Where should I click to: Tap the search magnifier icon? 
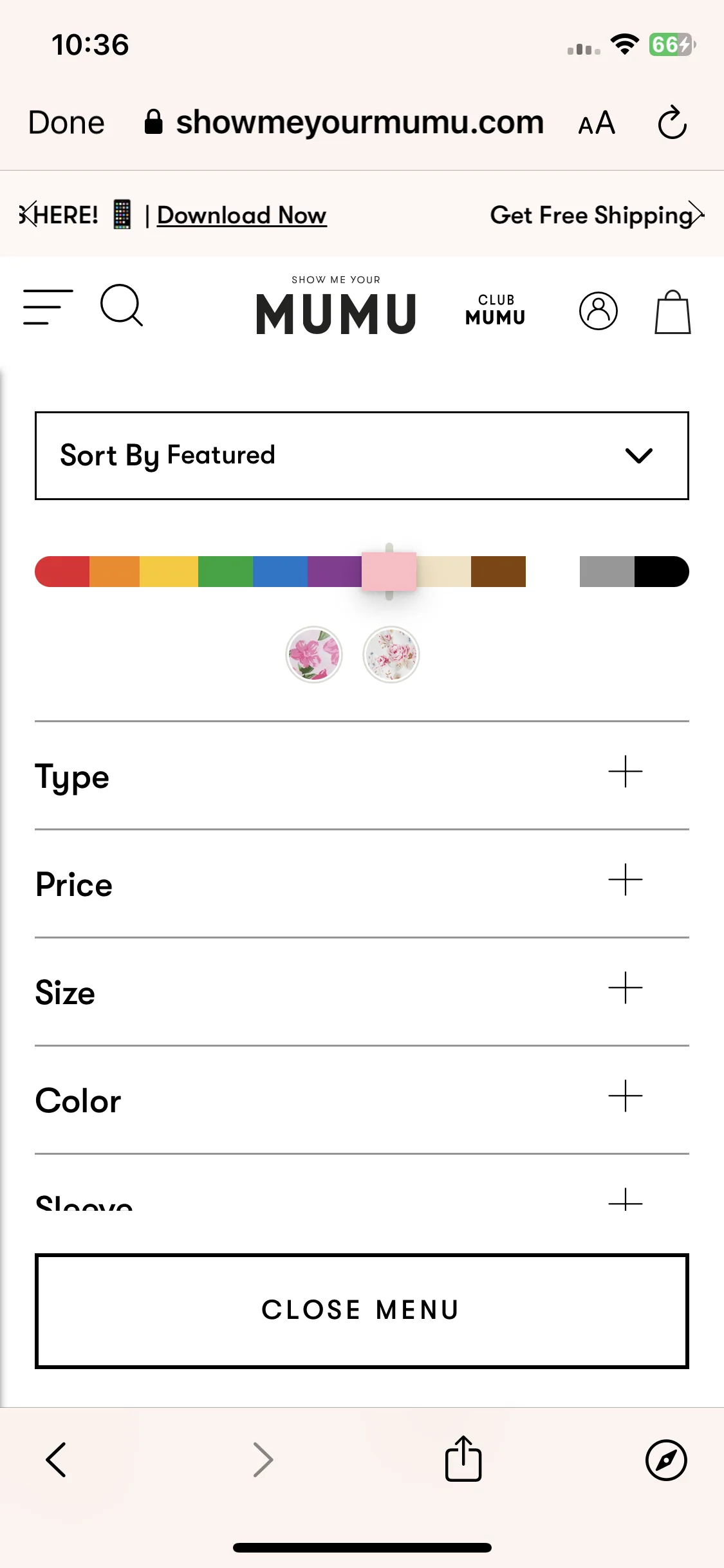pyautogui.click(x=122, y=306)
